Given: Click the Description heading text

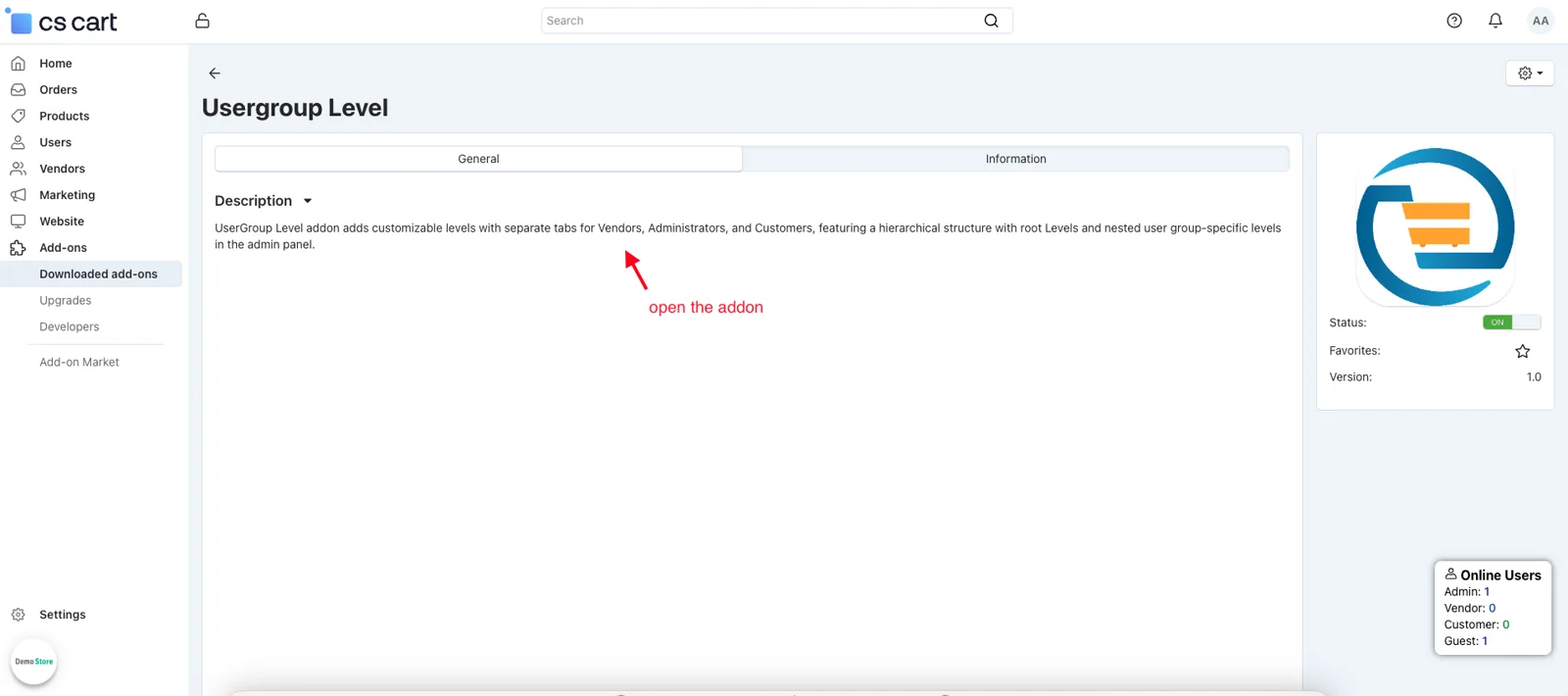Looking at the screenshot, I should pos(253,201).
